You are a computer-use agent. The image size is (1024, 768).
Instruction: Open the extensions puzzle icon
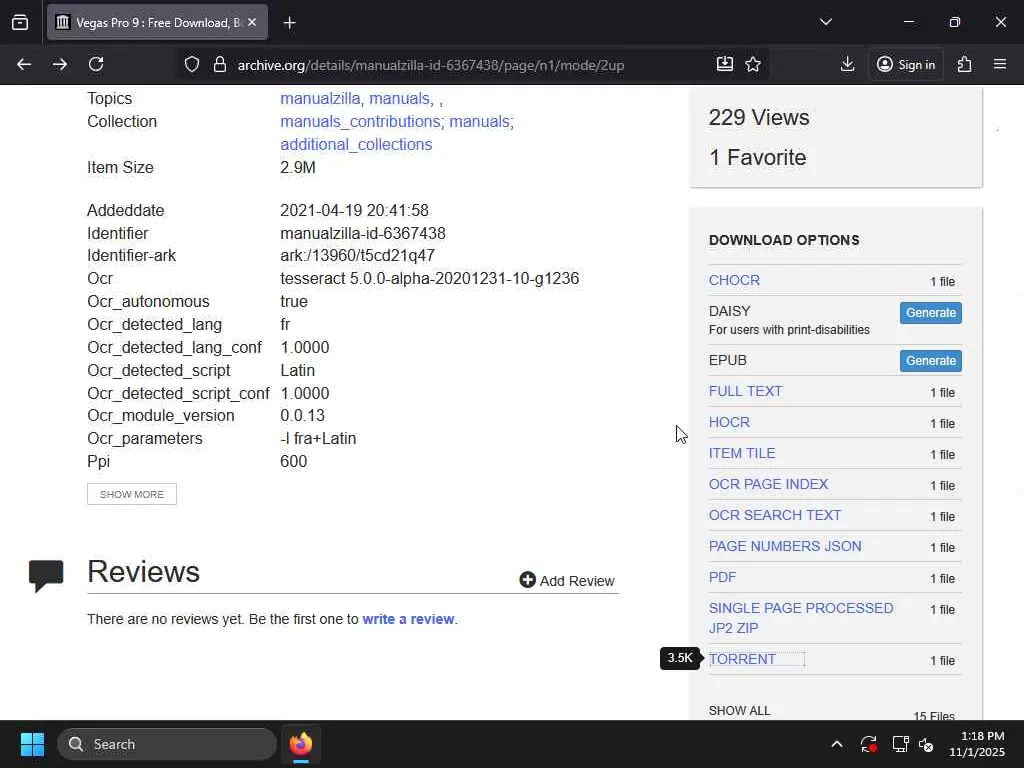[965, 64]
